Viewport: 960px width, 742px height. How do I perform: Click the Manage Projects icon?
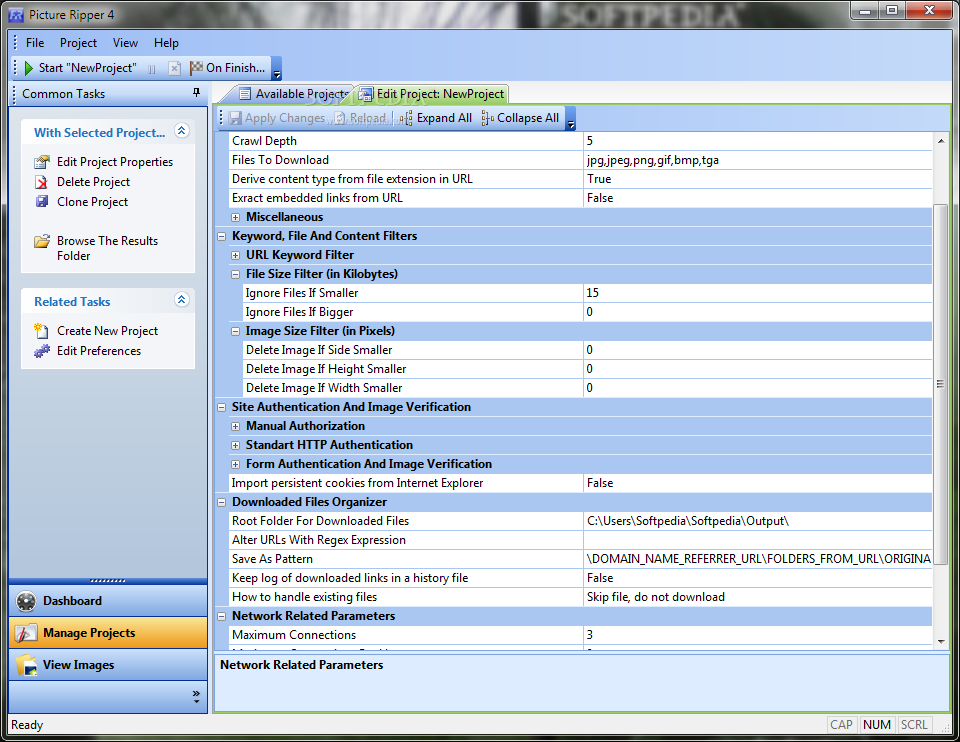coord(26,633)
